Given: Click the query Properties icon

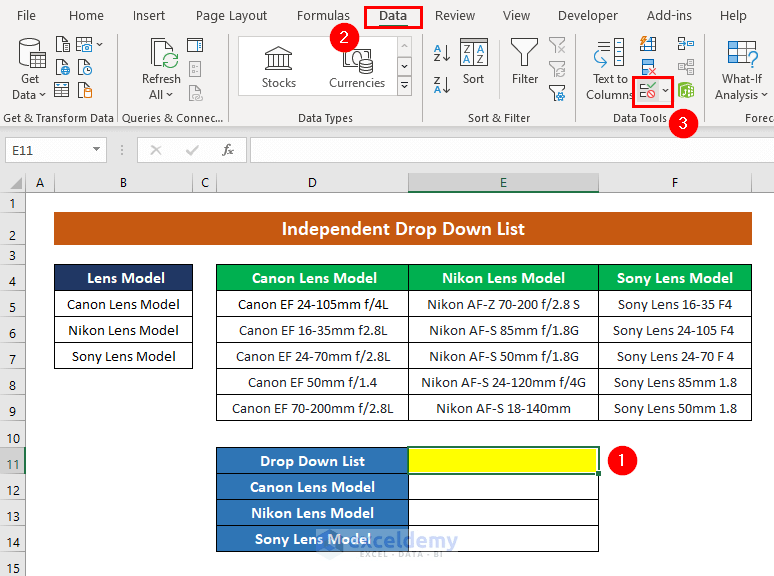Looking at the screenshot, I should 195,69.
